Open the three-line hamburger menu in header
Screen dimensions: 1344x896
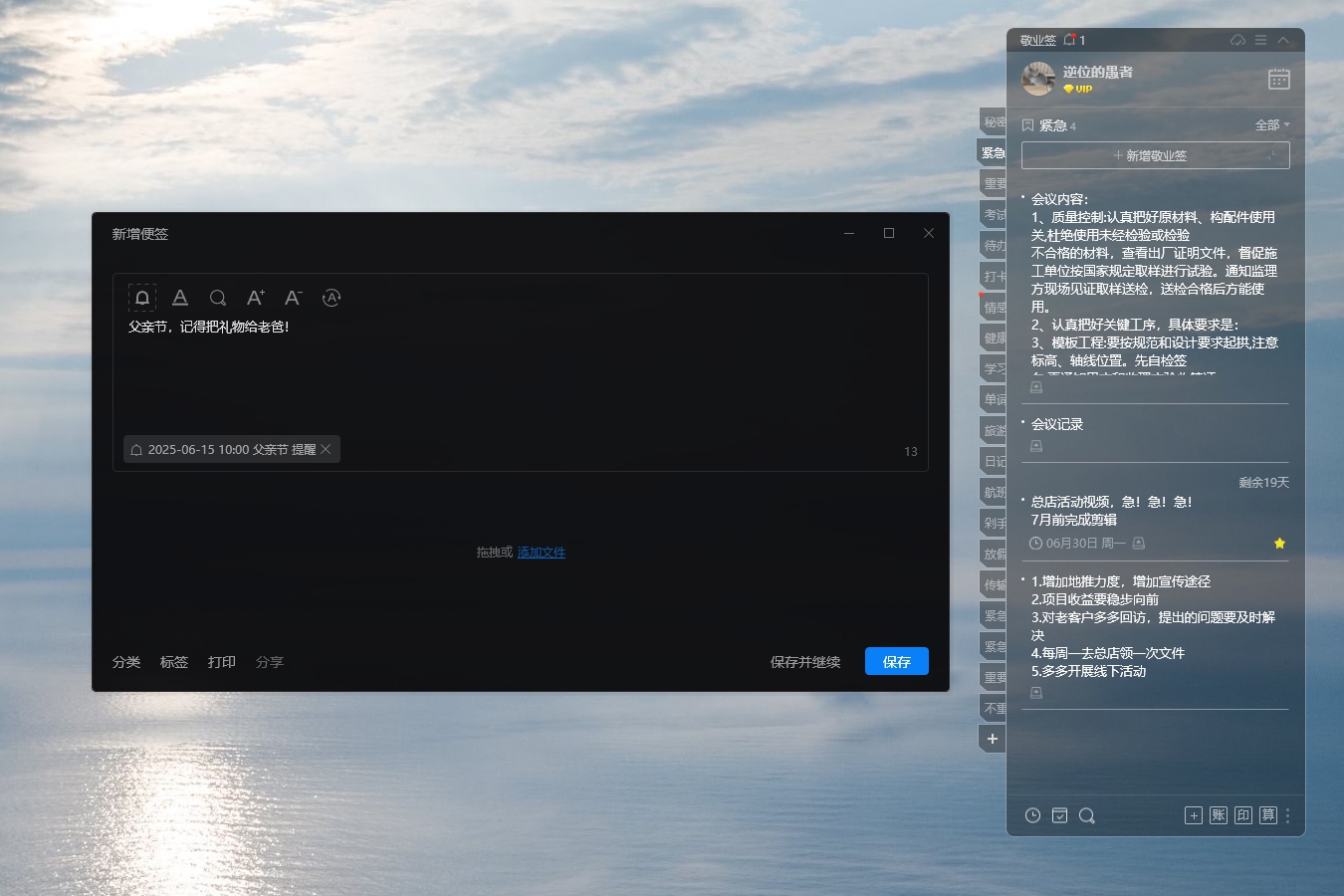click(1260, 40)
